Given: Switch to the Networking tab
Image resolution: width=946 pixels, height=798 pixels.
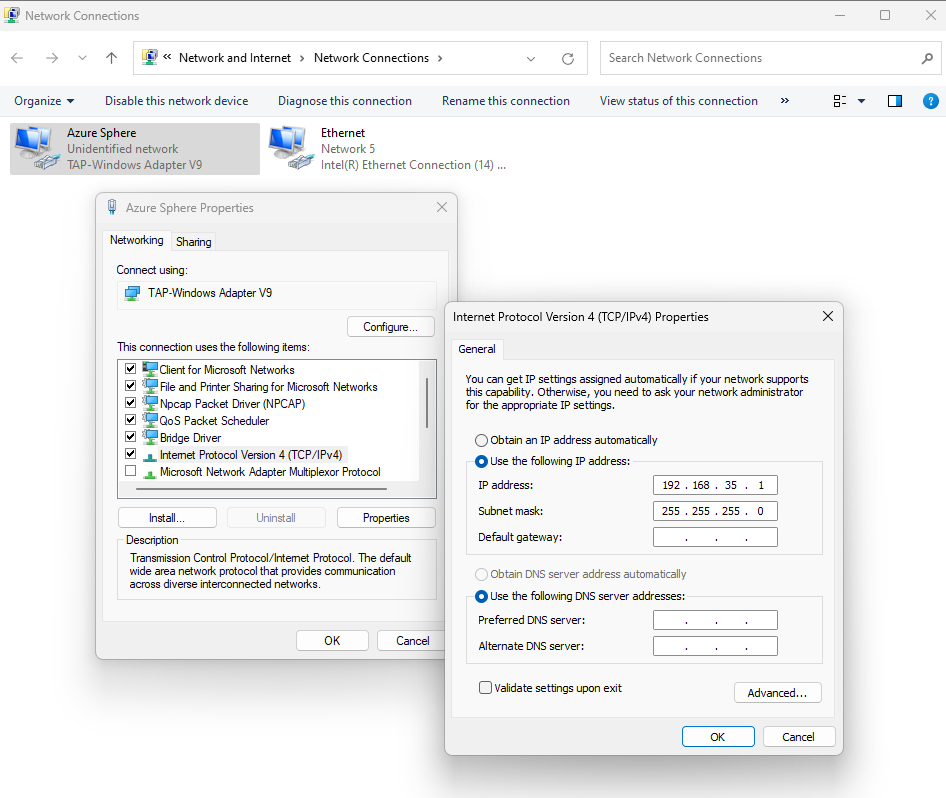Looking at the screenshot, I should click(x=136, y=240).
